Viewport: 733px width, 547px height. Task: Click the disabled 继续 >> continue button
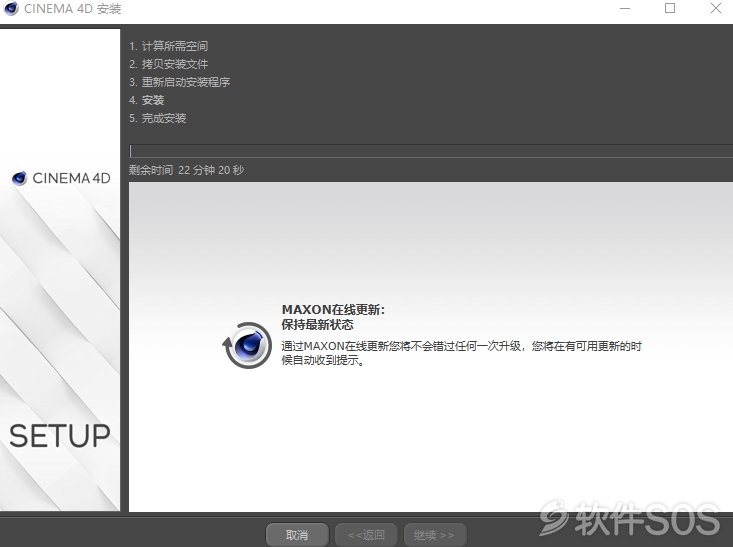[x=435, y=534]
